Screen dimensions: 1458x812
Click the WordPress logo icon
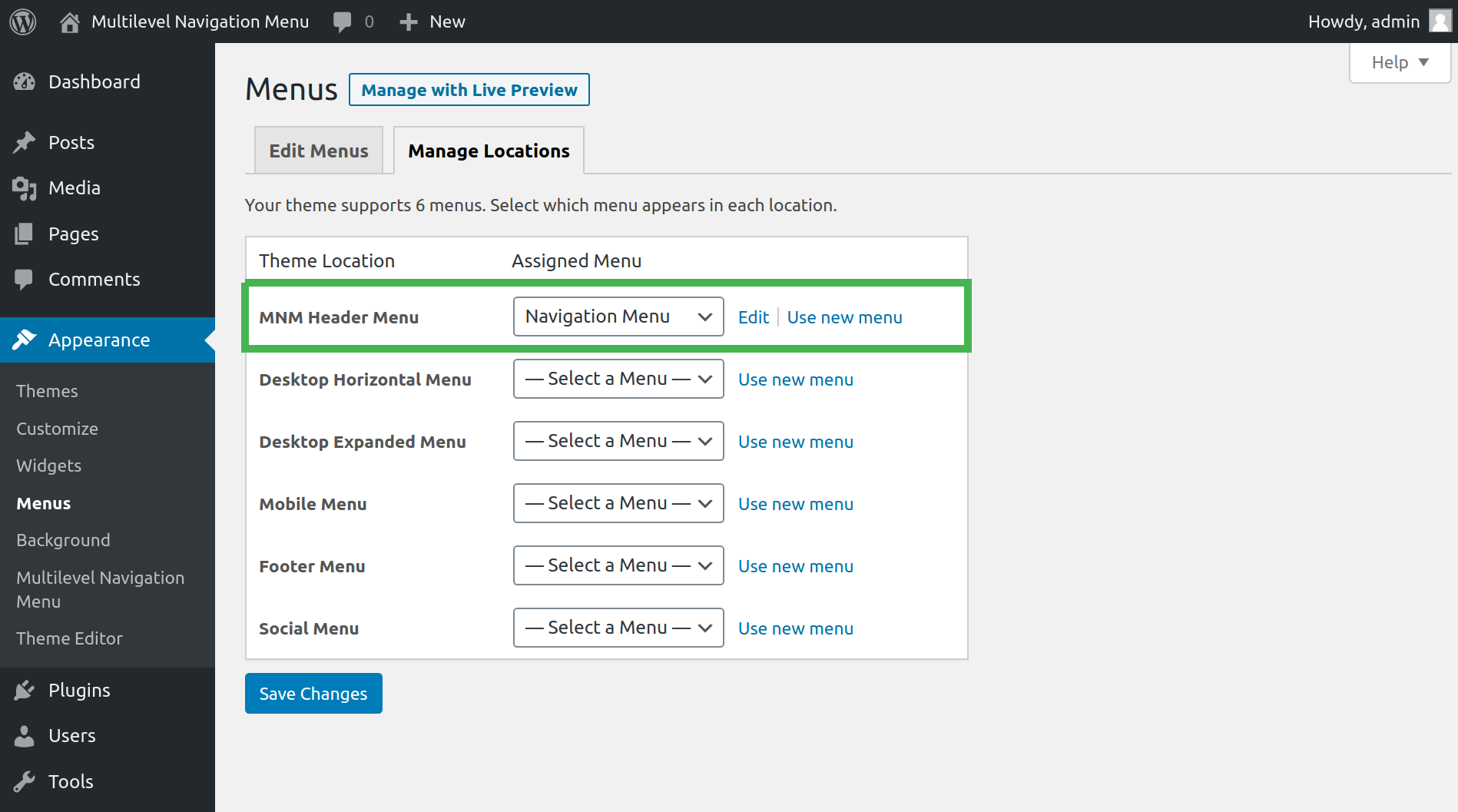pos(23,22)
